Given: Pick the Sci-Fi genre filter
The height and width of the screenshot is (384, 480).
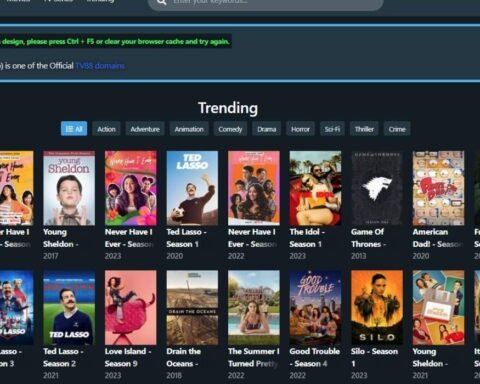Looking at the screenshot, I should pos(332,129).
